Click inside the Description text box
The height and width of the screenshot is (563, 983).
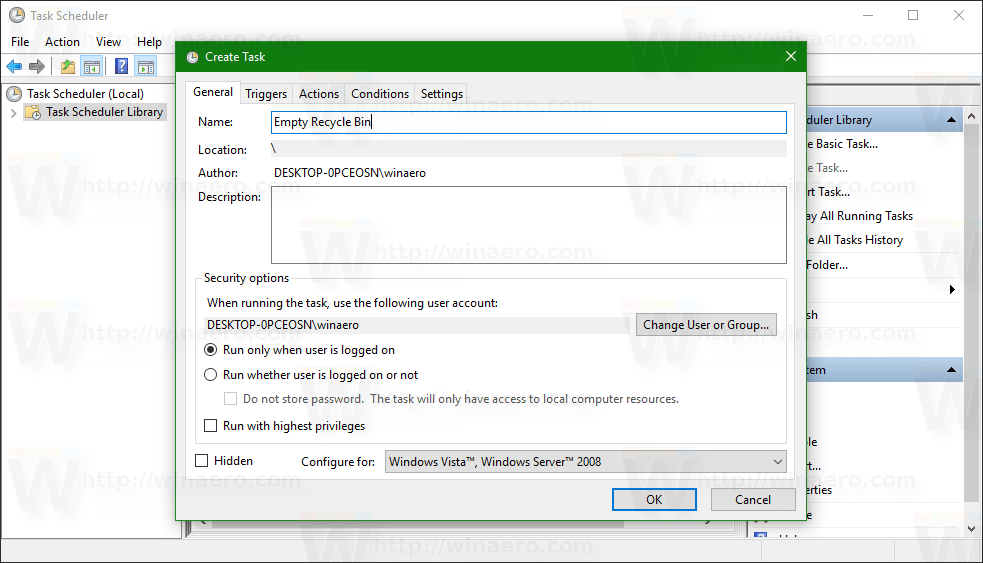pos(528,225)
